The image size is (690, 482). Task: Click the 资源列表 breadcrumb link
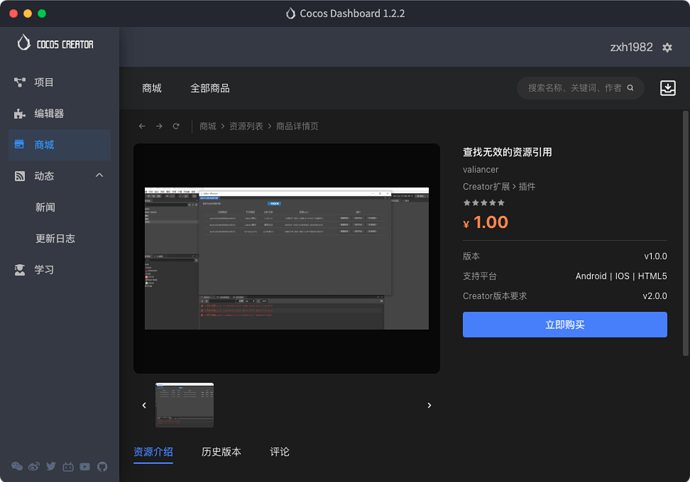coord(246,126)
